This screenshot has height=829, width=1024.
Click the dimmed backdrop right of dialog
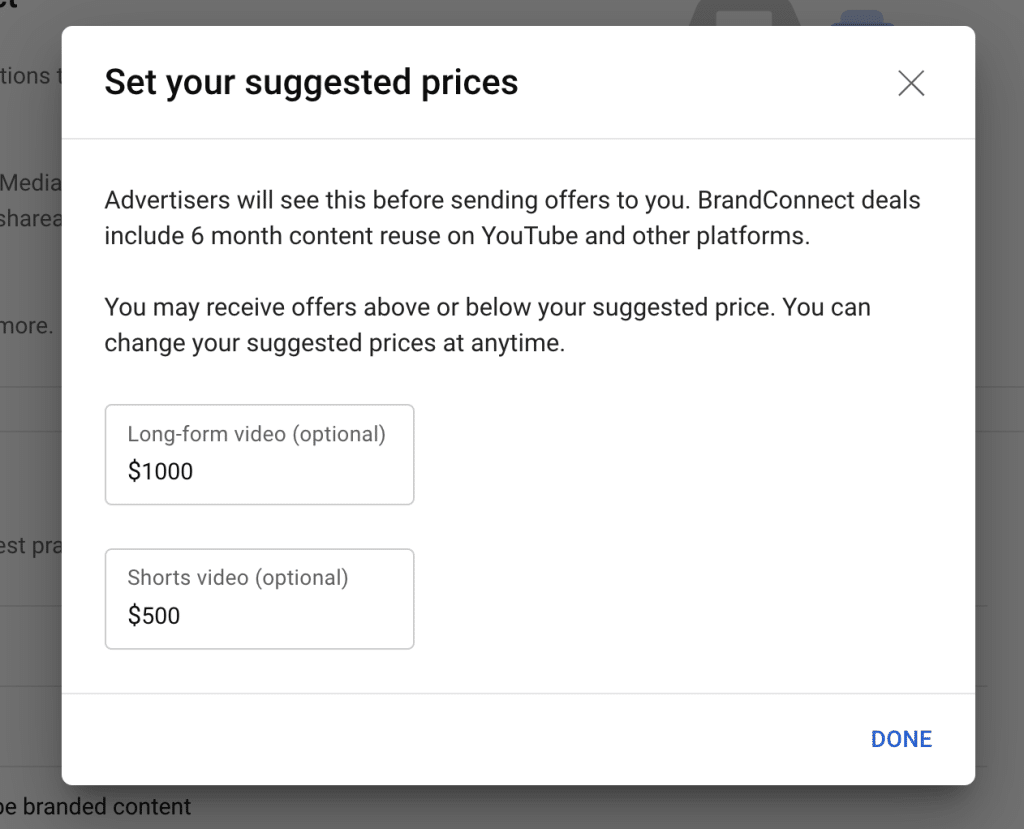(x=999, y=400)
